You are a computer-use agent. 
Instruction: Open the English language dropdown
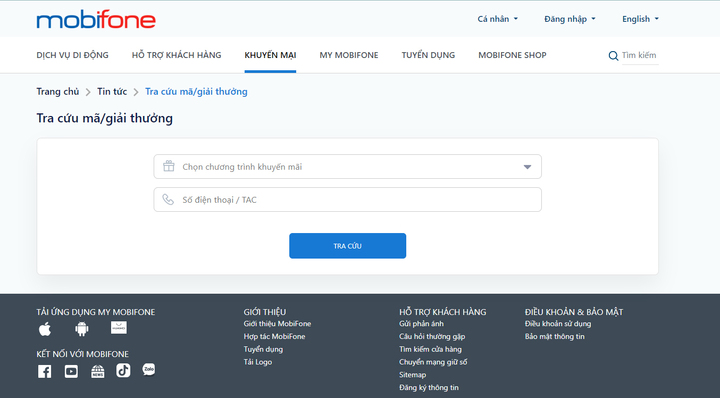click(x=640, y=19)
